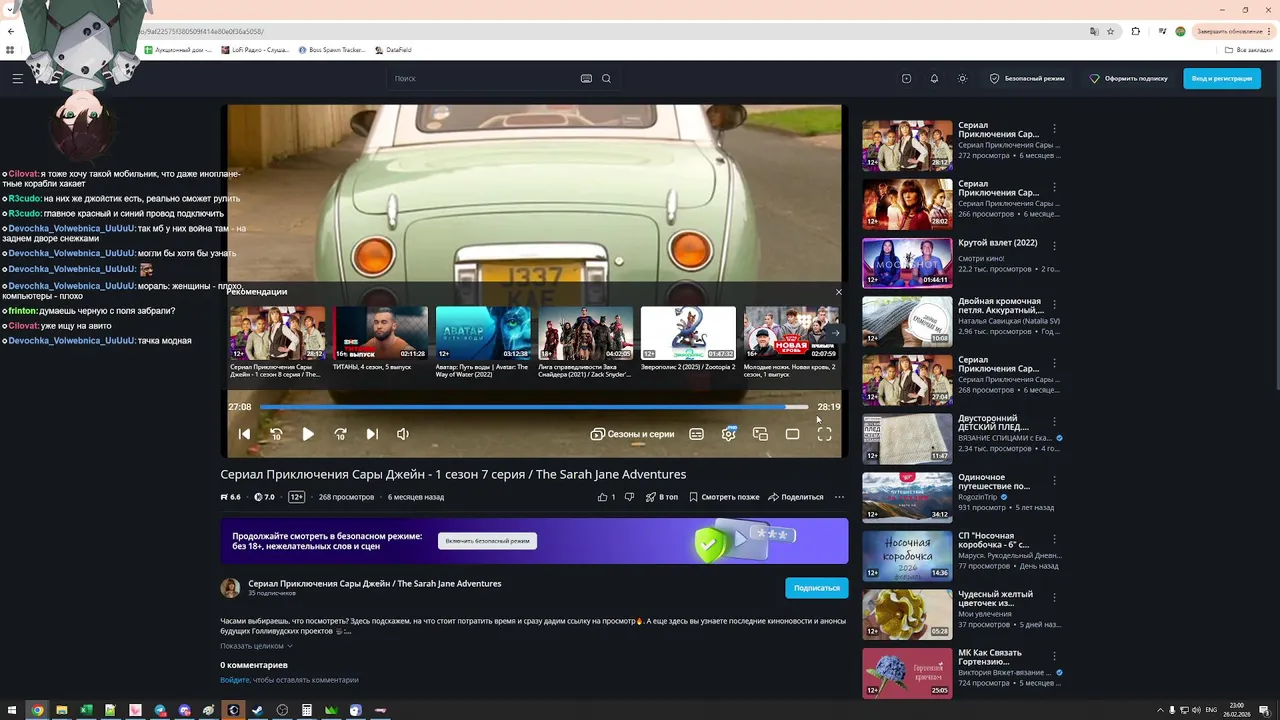Viewport: 1280px width, 720px height.
Task: Open Windows Start menu
Action: [x=12, y=710]
